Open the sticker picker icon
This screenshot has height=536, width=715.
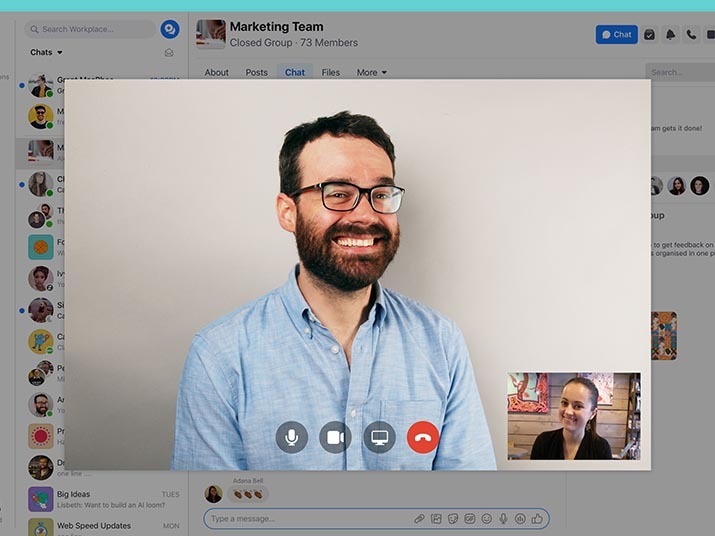[453, 519]
